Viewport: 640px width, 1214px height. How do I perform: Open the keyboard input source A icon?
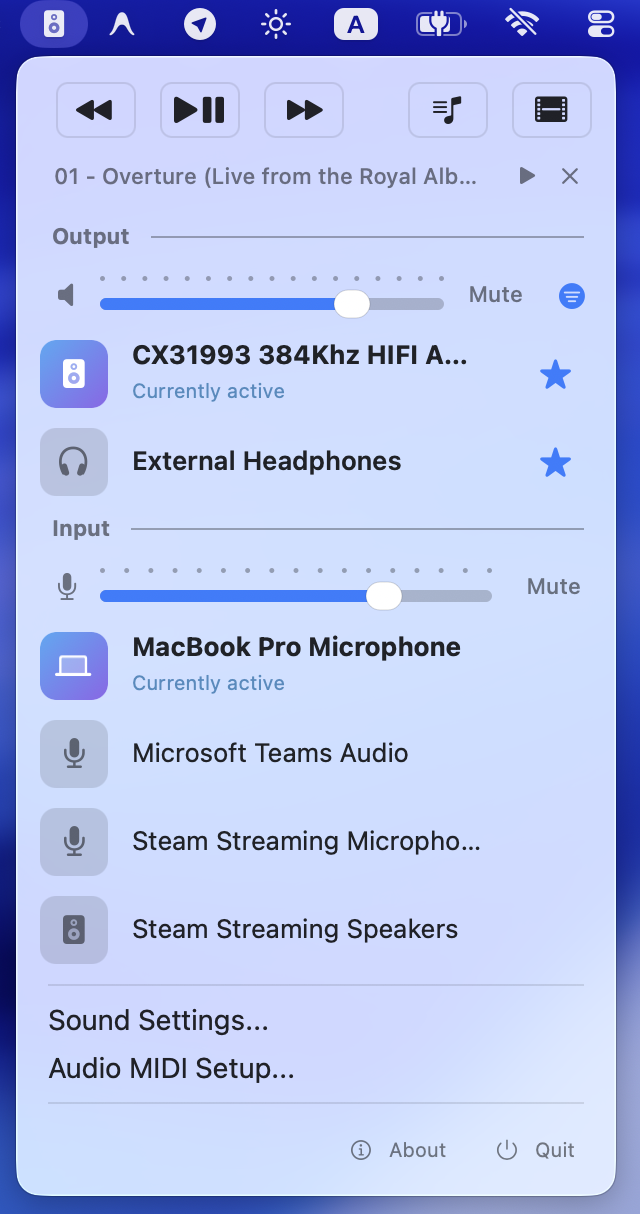click(x=356, y=24)
